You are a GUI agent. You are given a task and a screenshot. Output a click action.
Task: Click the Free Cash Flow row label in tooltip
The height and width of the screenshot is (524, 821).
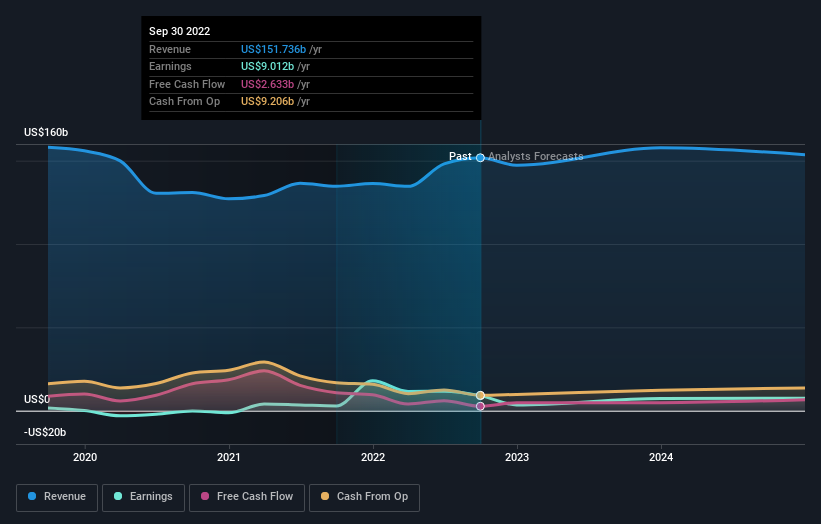(x=187, y=84)
